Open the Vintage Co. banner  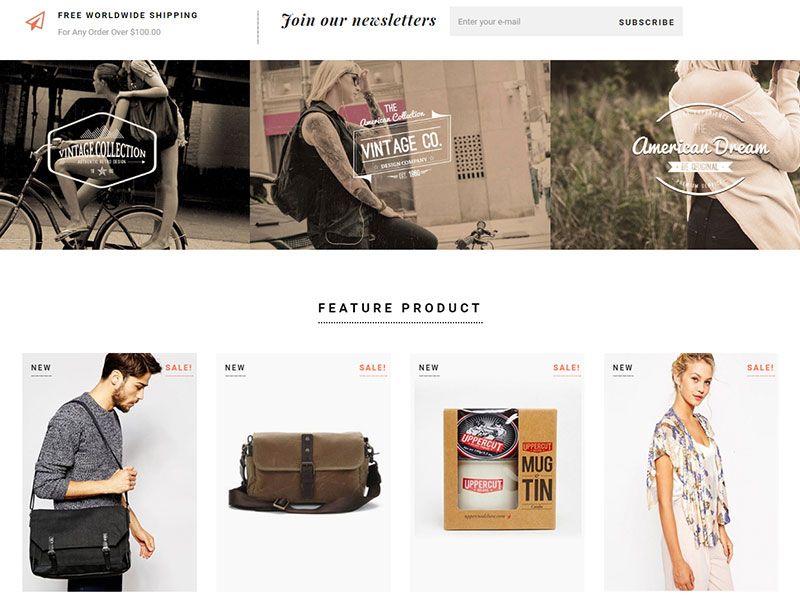click(400, 155)
